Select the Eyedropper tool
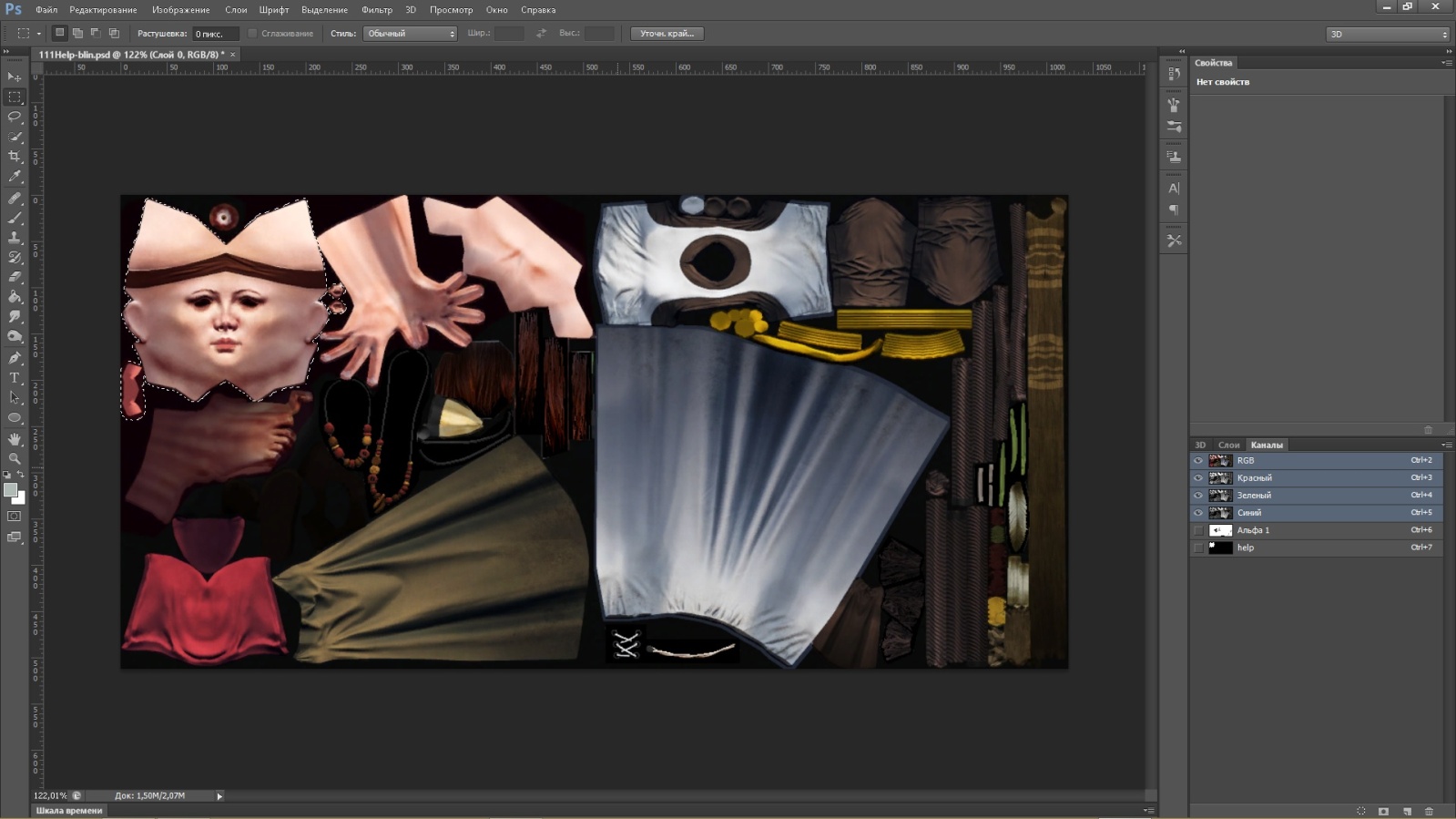 [x=15, y=177]
